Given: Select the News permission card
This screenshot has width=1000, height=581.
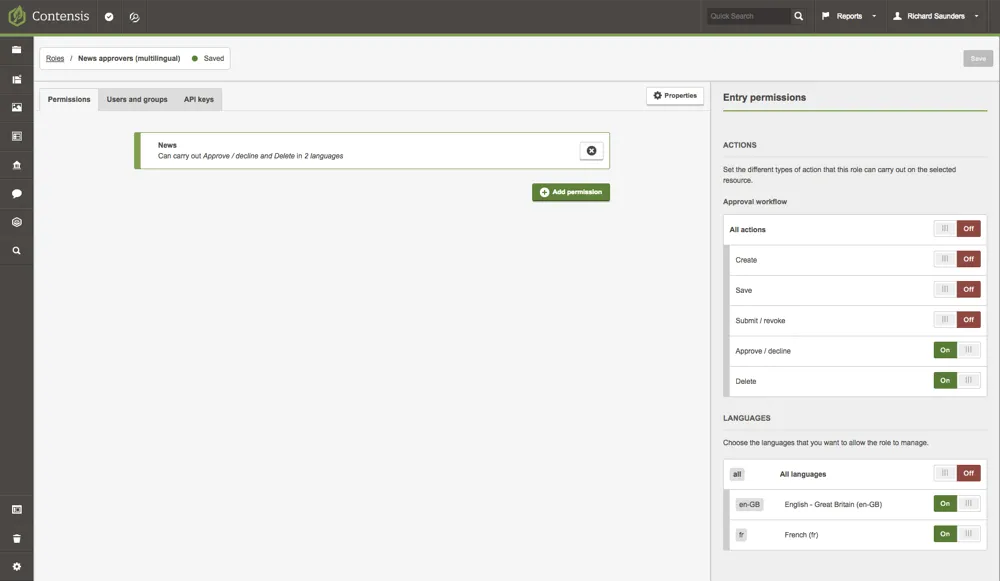Looking at the screenshot, I should click(372, 151).
